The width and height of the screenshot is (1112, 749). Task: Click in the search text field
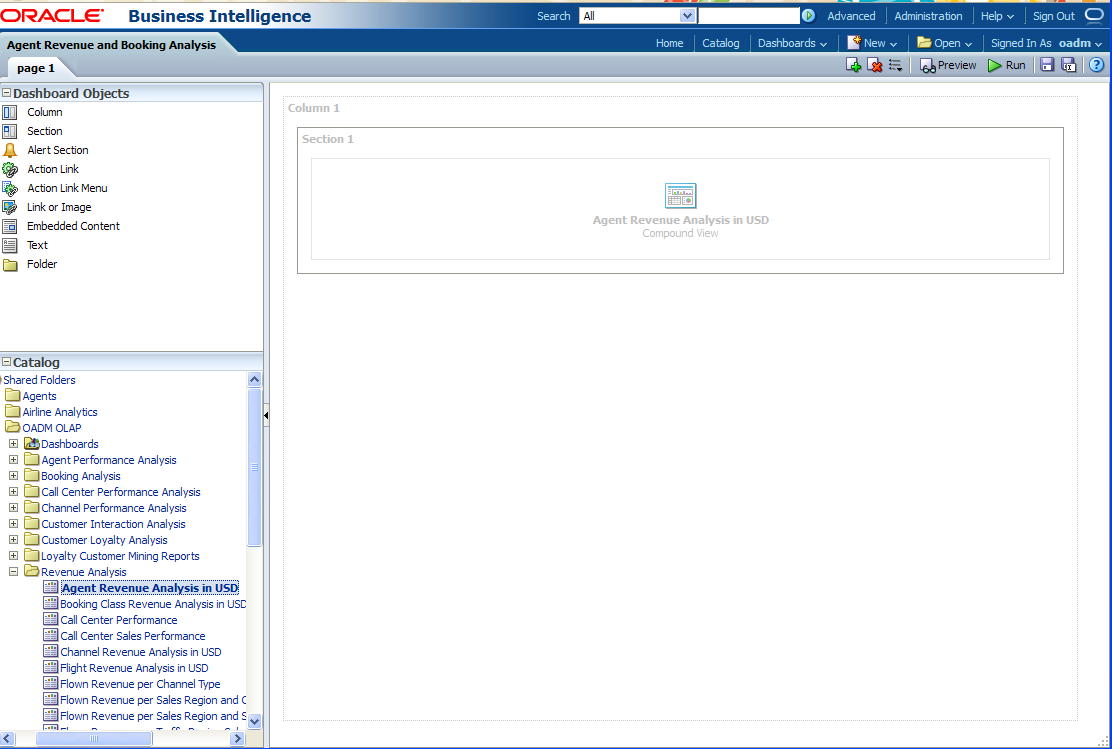point(748,16)
